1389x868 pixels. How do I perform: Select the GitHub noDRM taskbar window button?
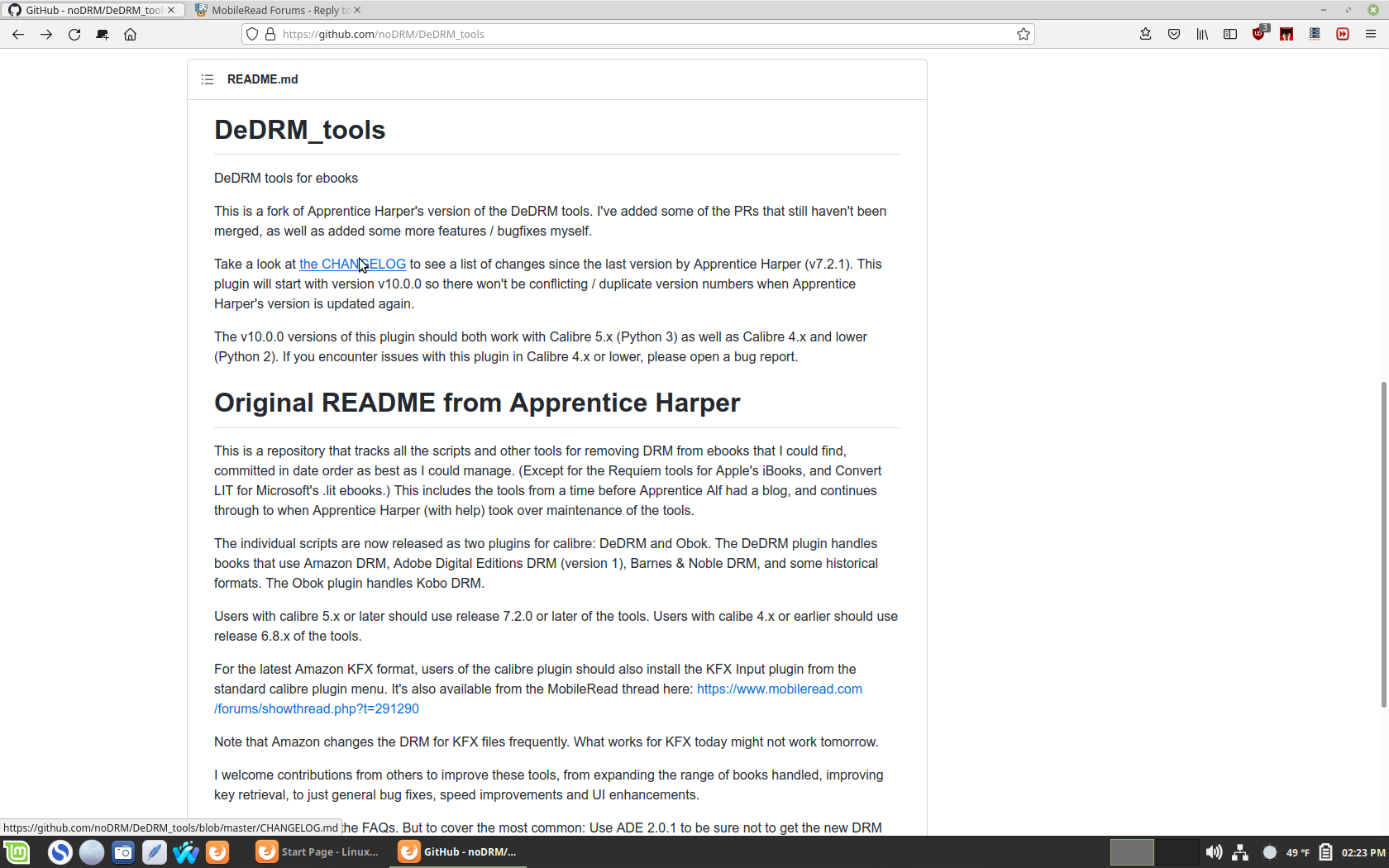coord(460,851)
